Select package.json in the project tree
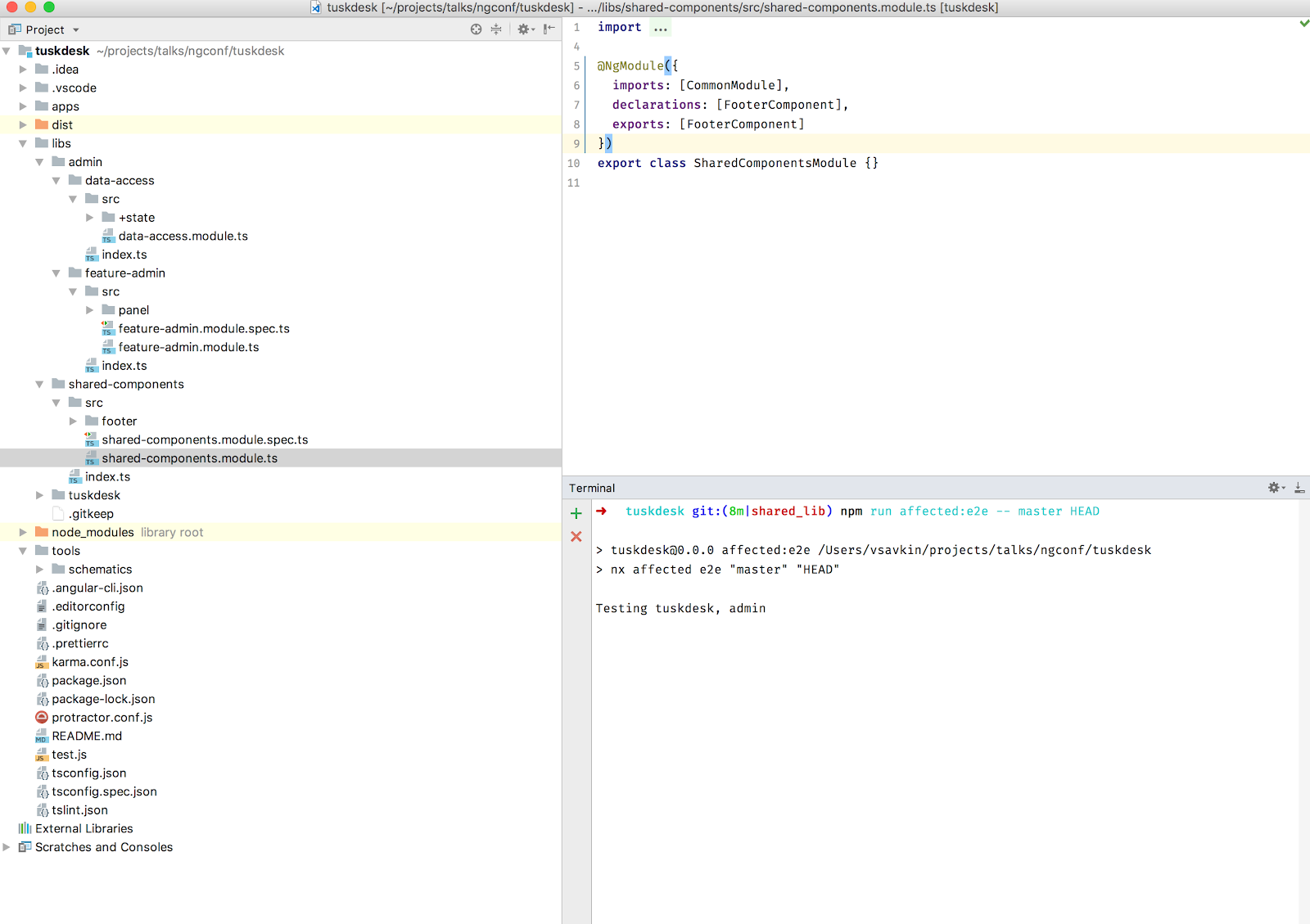 click(x=90, y=680)
